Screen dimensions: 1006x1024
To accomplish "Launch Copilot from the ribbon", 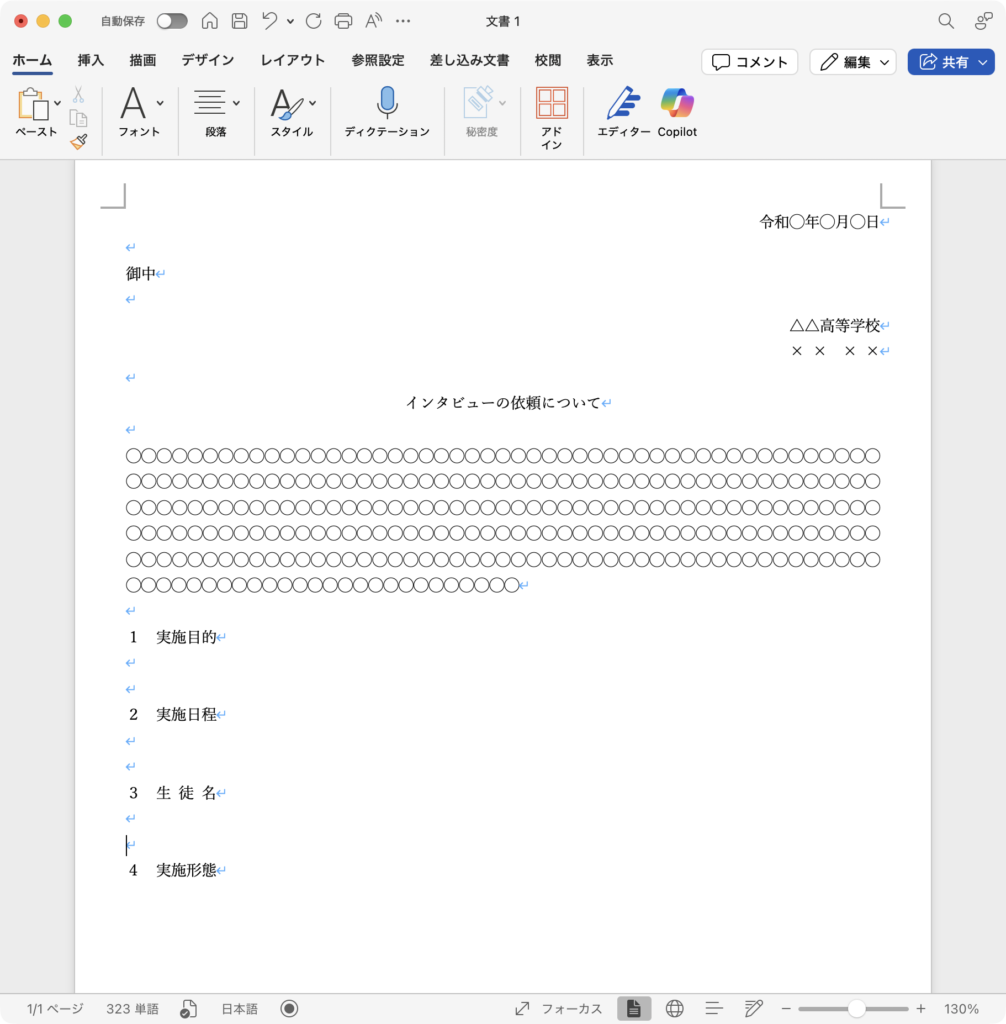I will 677,104.
